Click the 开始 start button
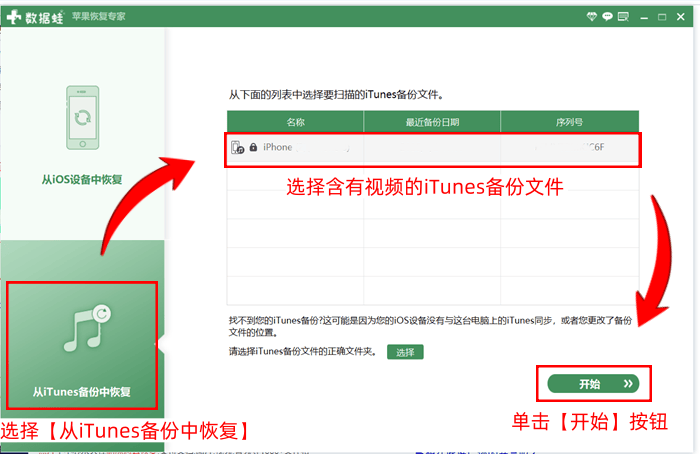This screenshot has height=454, width=700. pyautogui.click(x=593, y=384)
